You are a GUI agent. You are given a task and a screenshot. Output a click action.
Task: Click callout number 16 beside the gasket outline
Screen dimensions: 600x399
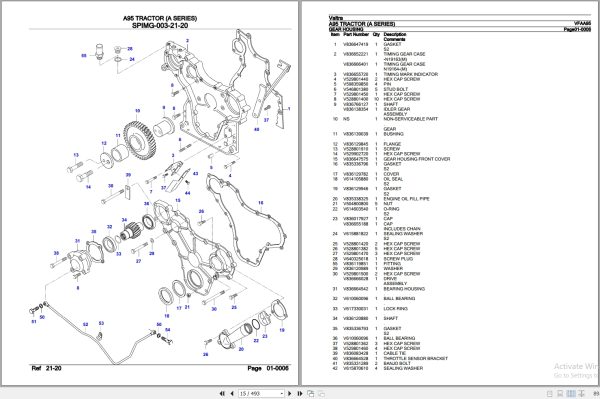(x=261, y=203)
